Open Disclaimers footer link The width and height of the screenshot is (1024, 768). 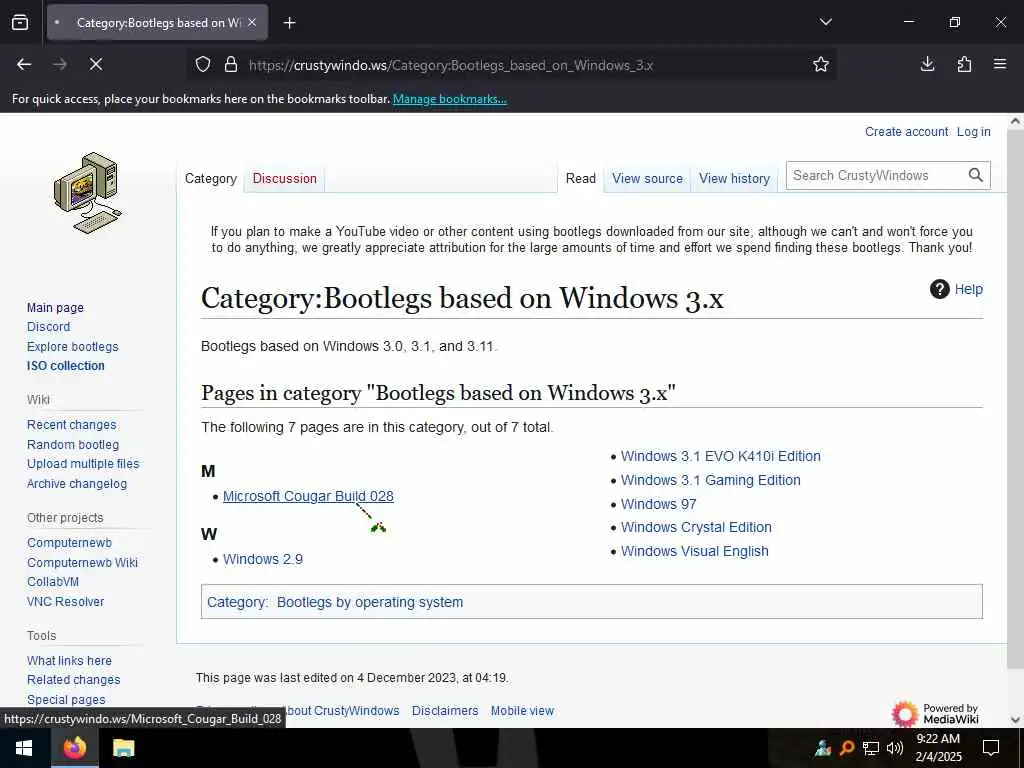(x=445, y=711)
